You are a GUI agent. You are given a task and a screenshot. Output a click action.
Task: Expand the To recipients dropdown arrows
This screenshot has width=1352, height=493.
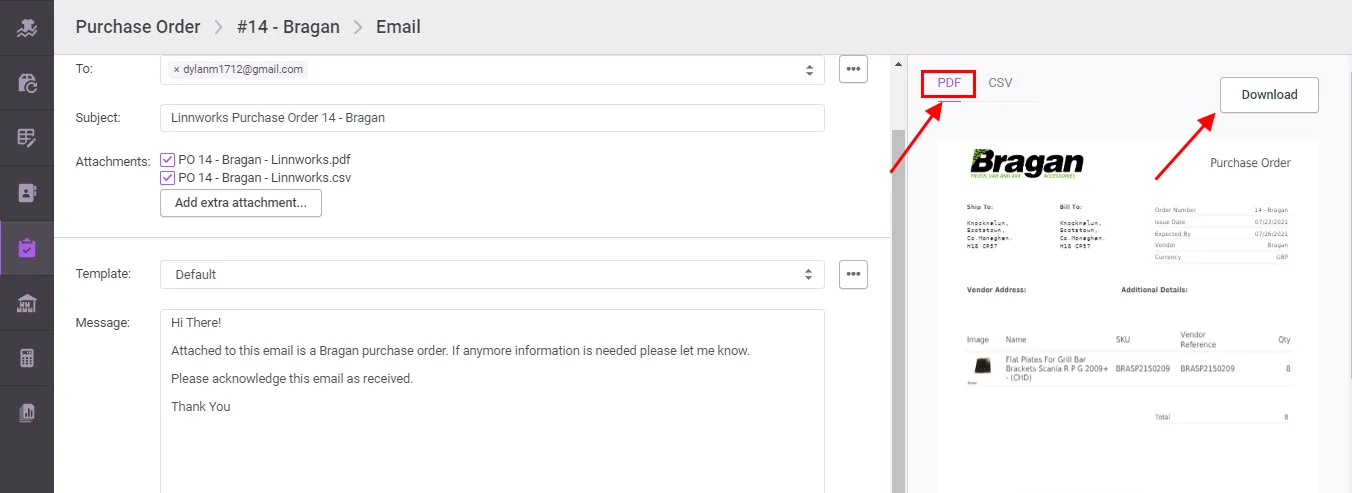point(809,70)
